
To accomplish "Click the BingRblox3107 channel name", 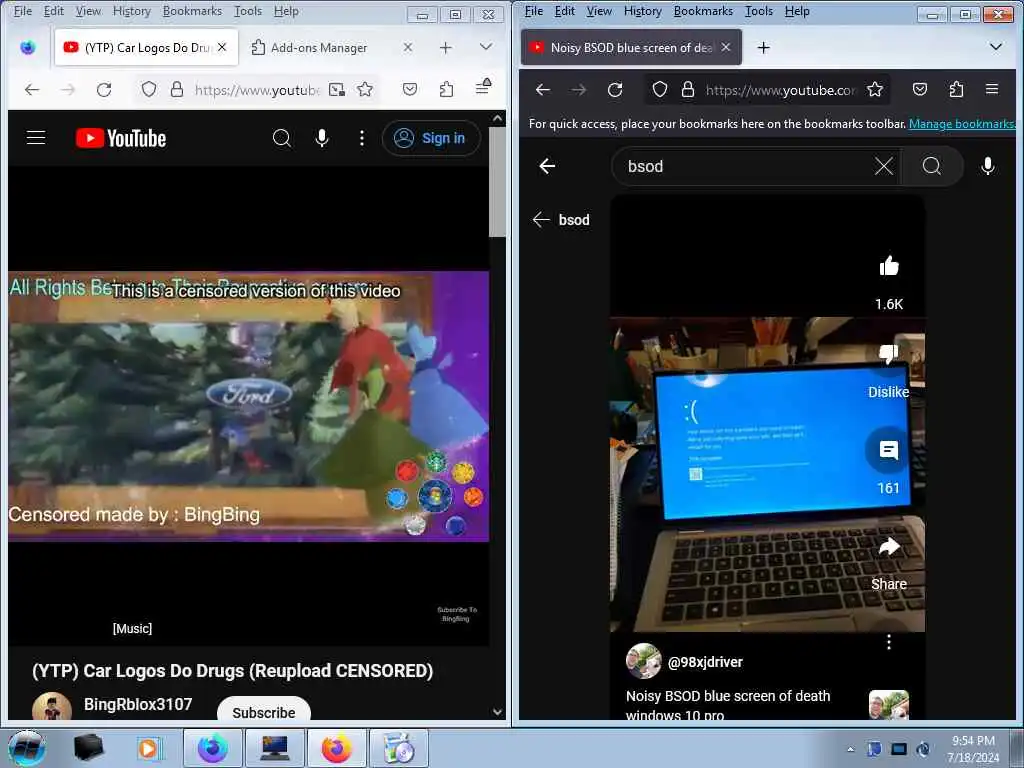I will tap(138, 704).
